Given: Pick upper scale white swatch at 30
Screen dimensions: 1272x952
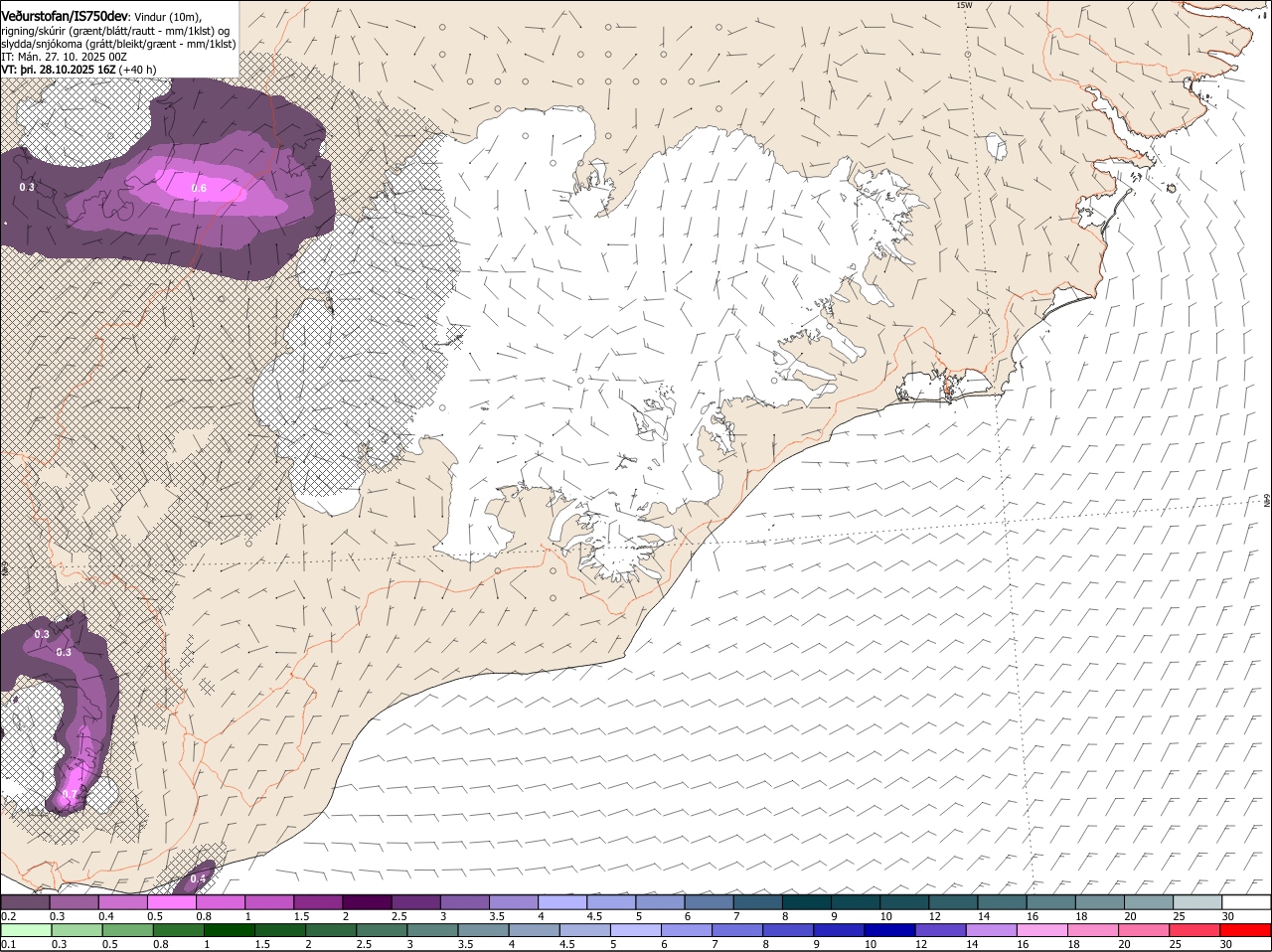Looking at the screenshot, I should click(1245, 902).
